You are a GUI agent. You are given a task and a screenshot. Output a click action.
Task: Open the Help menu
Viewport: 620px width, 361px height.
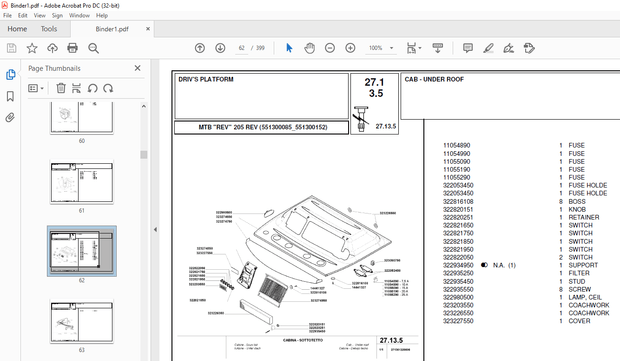102,15
